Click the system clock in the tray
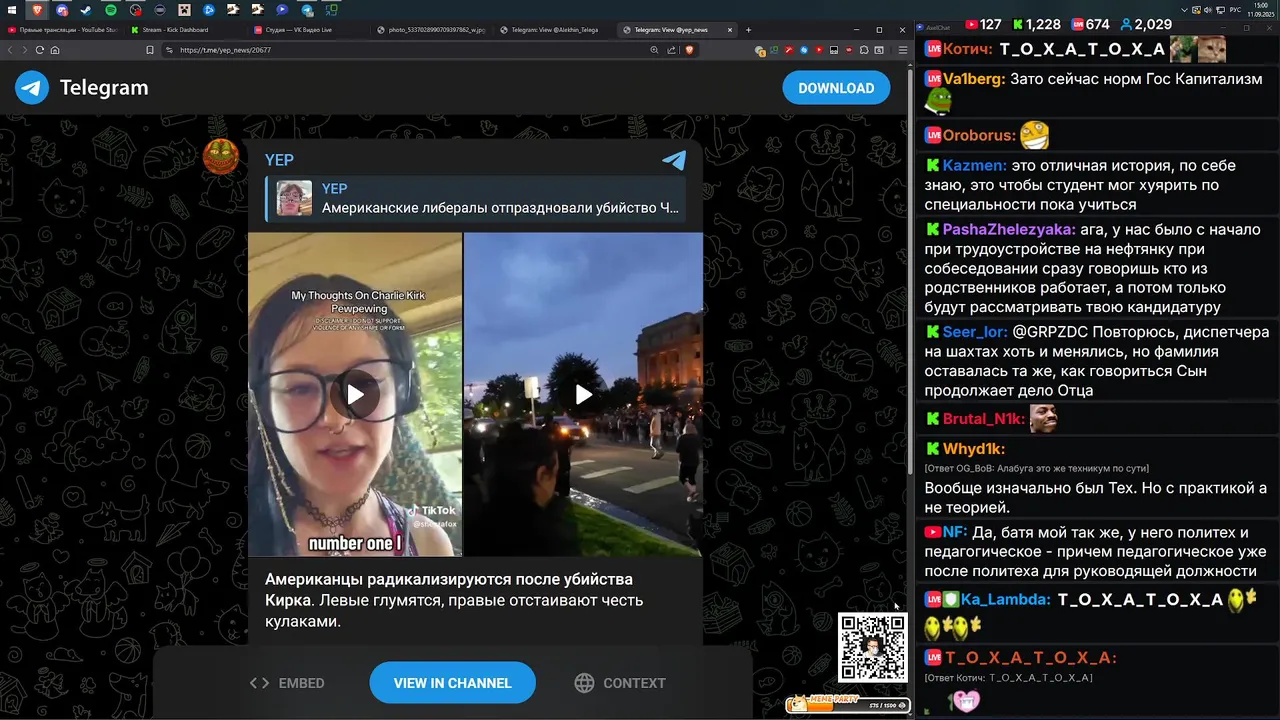 pos(1261,10)
